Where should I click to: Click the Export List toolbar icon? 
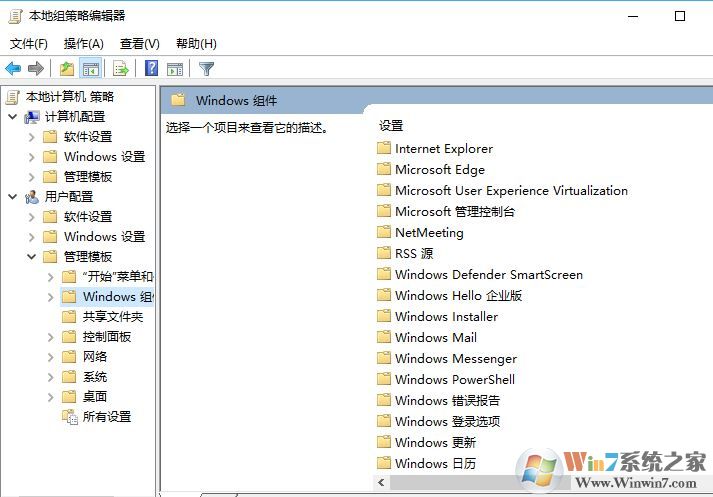click(x=121, y=69)
